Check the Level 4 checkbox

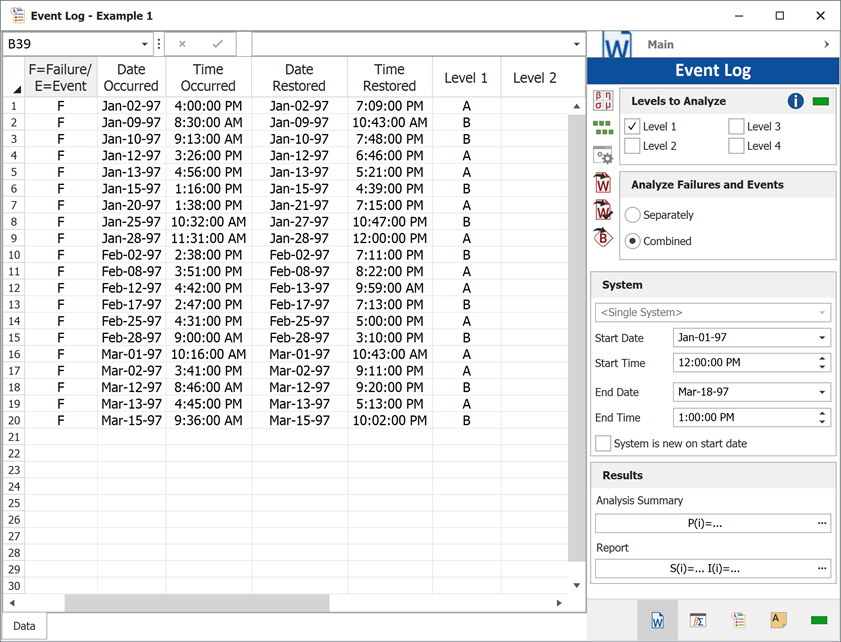[736, 146]
